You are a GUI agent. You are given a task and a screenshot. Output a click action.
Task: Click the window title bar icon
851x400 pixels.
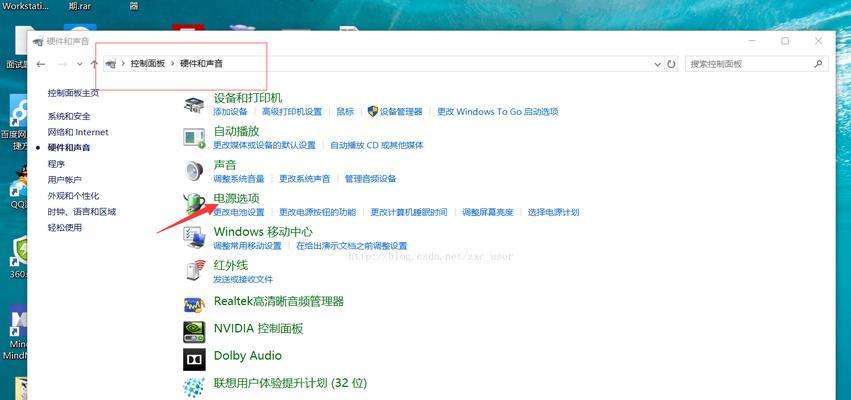click(x=37, y=42)
